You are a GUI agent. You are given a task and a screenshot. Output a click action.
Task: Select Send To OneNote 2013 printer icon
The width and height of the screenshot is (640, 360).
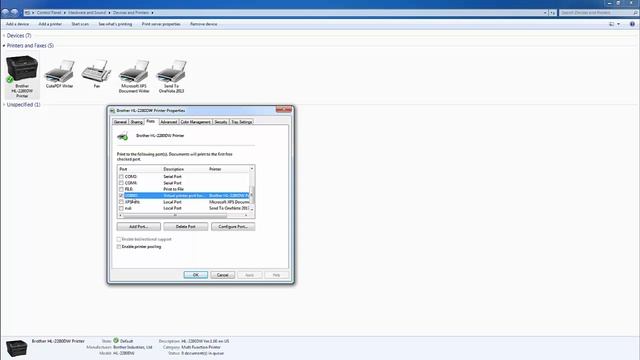(171, 71)
